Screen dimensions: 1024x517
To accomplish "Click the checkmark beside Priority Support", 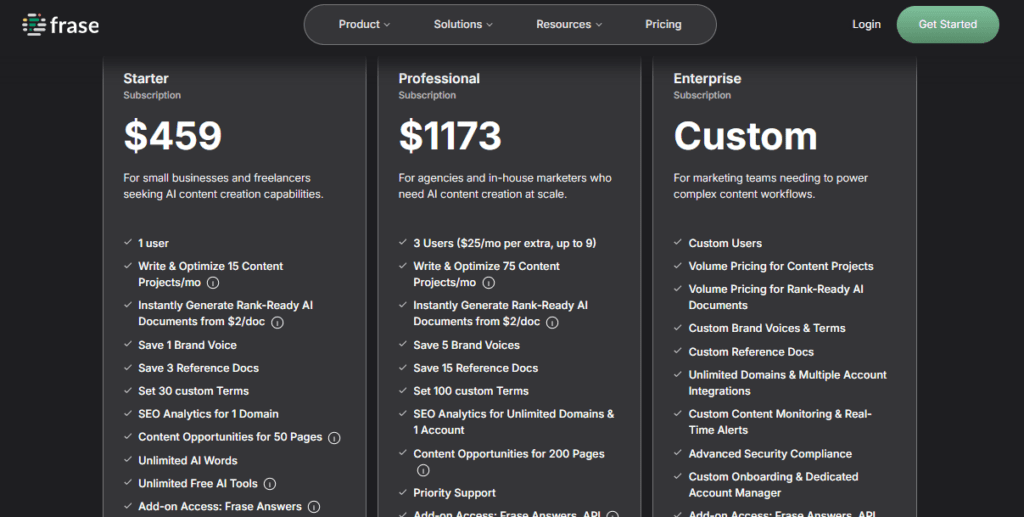I will [403, 493].
